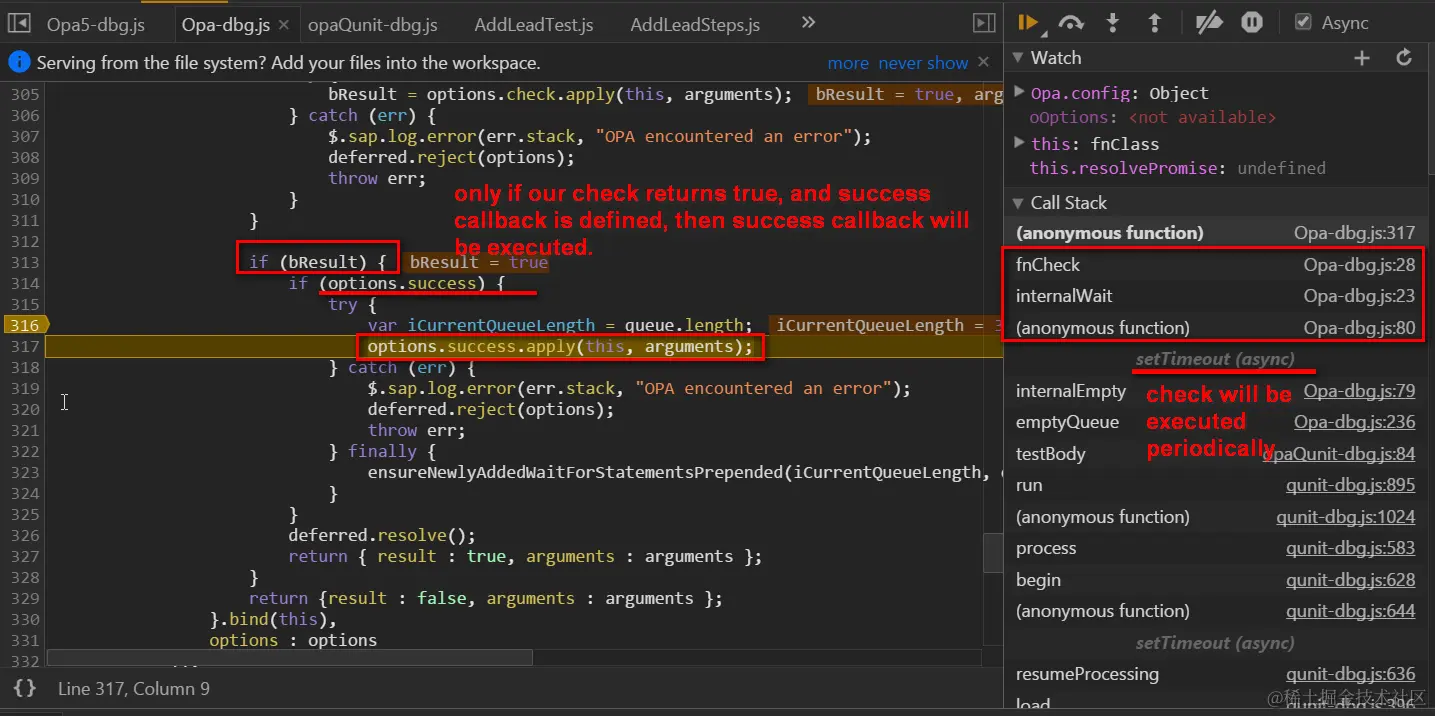Click the this.resolvePromise watch entry
Image resolution: width=1435 pixels, height=716 pixels.
tap(1178, 168)
